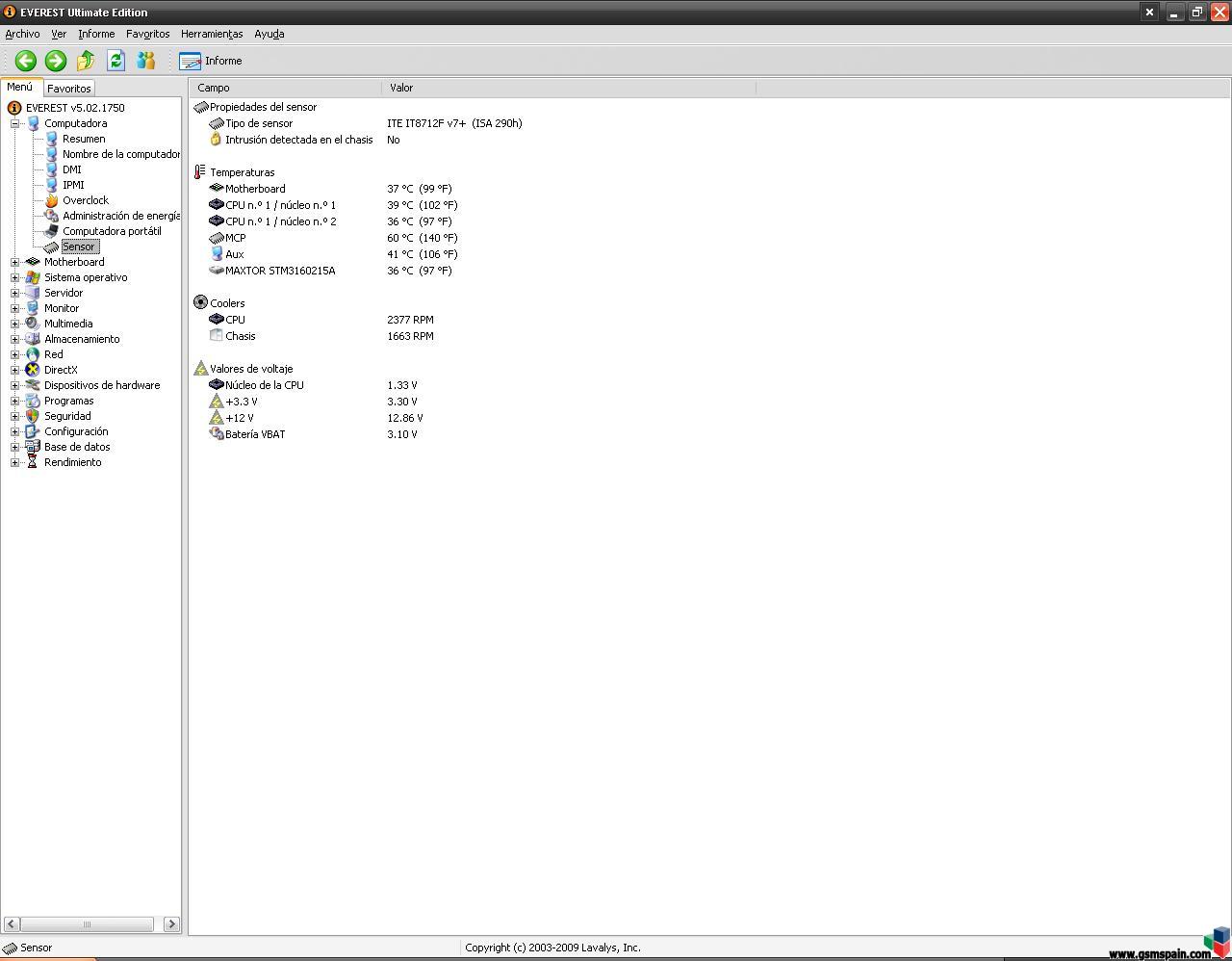Viewport: 1232px width, 961px height.
Task: Expand the Programas tree node
Action: (14, 401)
